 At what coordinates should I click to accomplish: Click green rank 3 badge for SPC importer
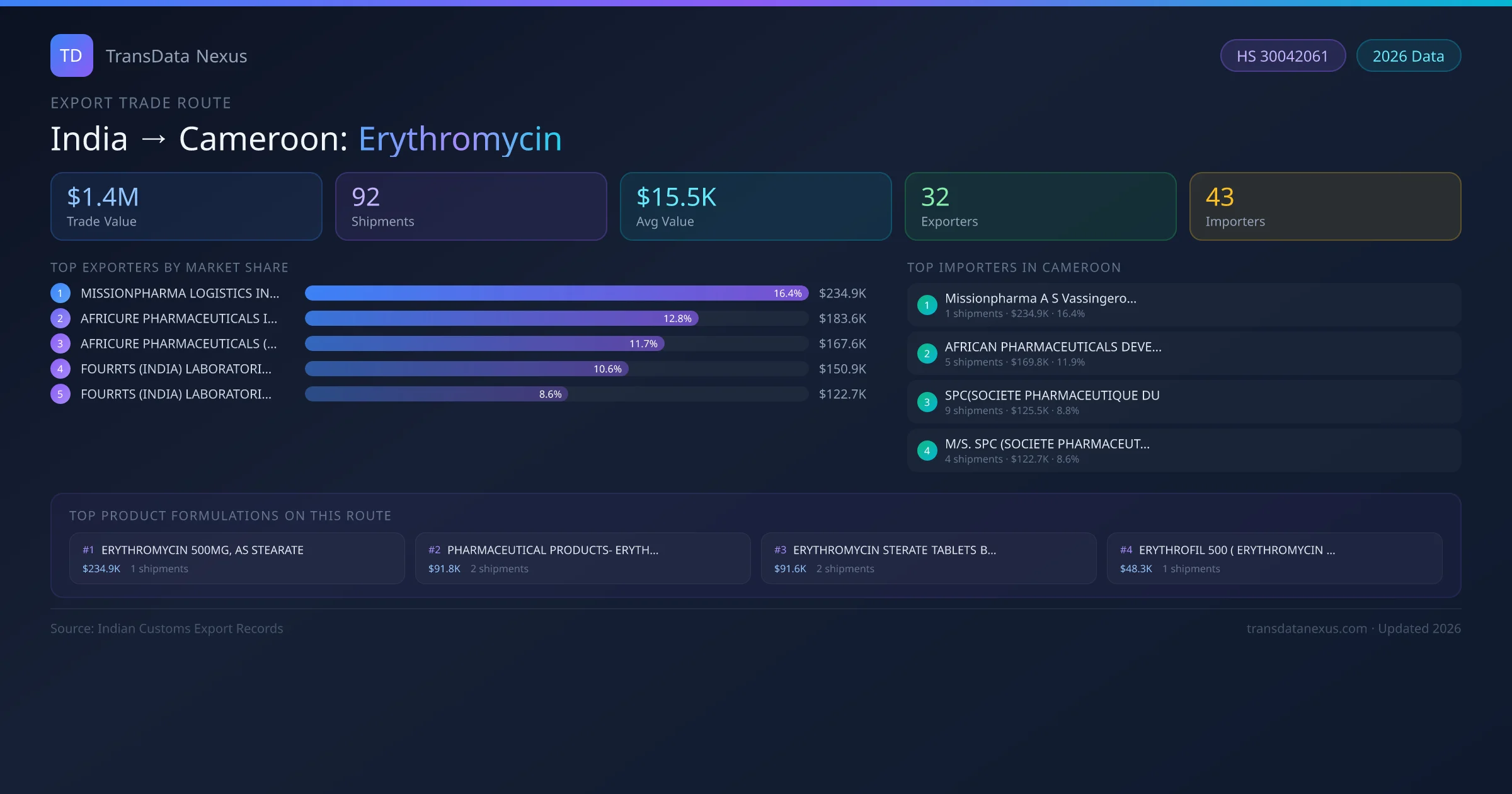click(927, 402)
